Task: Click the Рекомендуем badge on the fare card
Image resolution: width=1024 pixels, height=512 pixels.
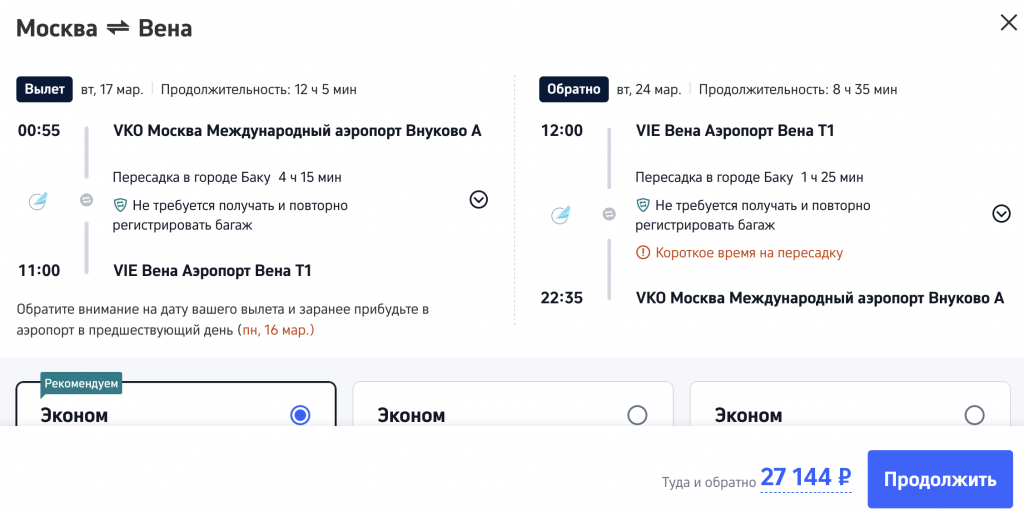Action: click(x=81, y=384)
